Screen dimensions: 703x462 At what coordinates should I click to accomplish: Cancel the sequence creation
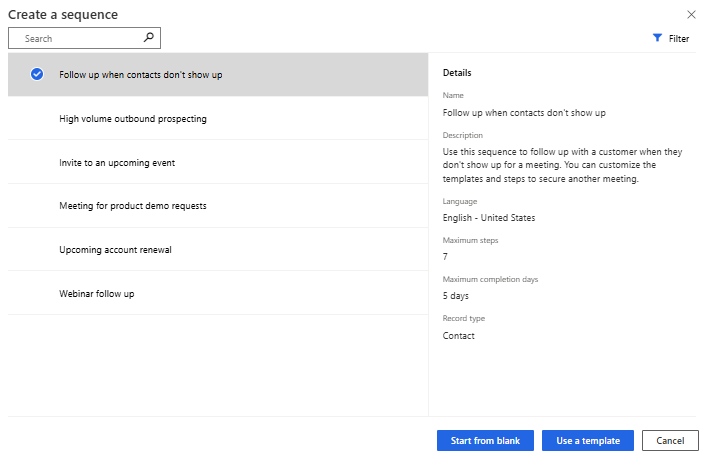670,441
